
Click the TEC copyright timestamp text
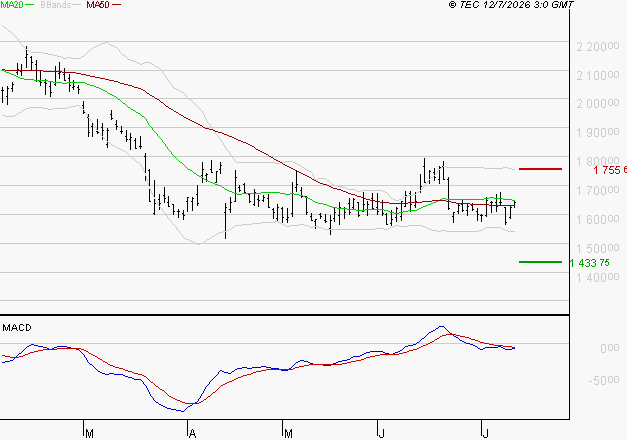pos(511,5)
